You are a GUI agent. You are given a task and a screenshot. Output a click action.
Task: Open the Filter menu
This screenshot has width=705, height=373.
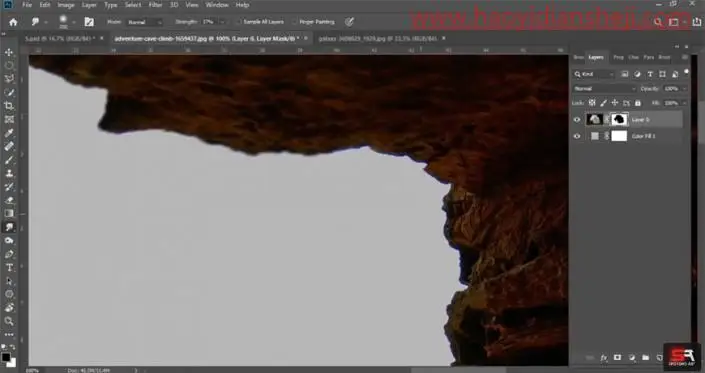155,5
